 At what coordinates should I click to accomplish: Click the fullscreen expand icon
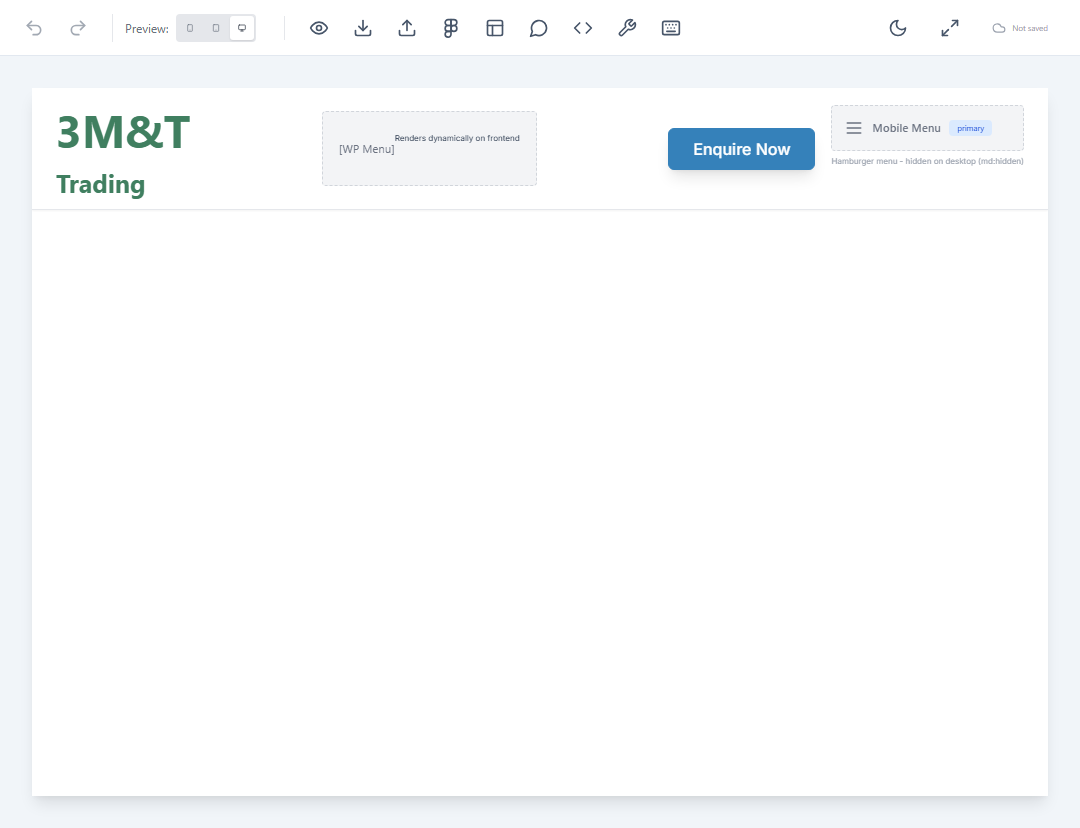pyautogui.click(x=950, y=28)
